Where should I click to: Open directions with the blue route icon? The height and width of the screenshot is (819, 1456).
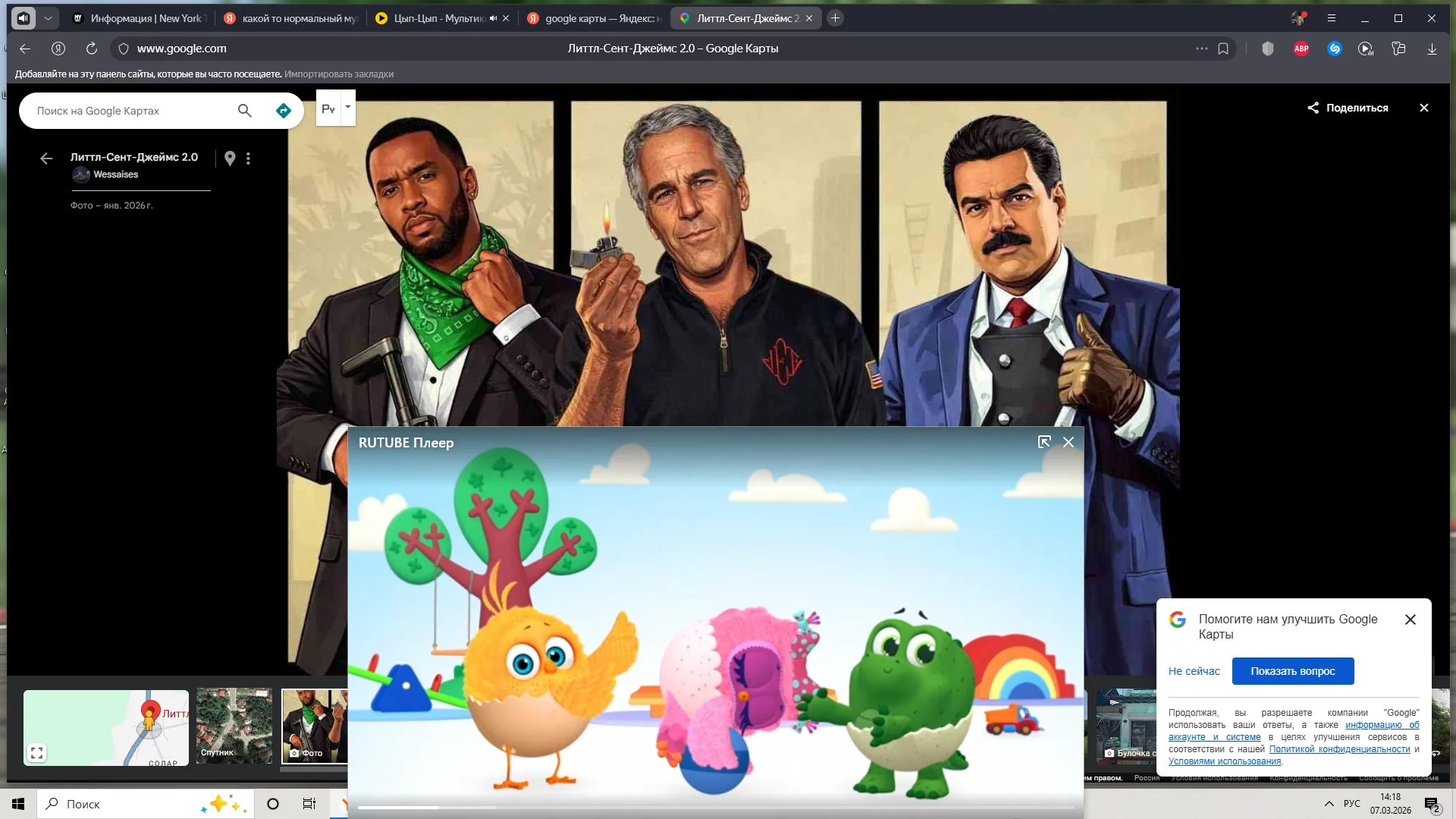[x=283, y=111]
